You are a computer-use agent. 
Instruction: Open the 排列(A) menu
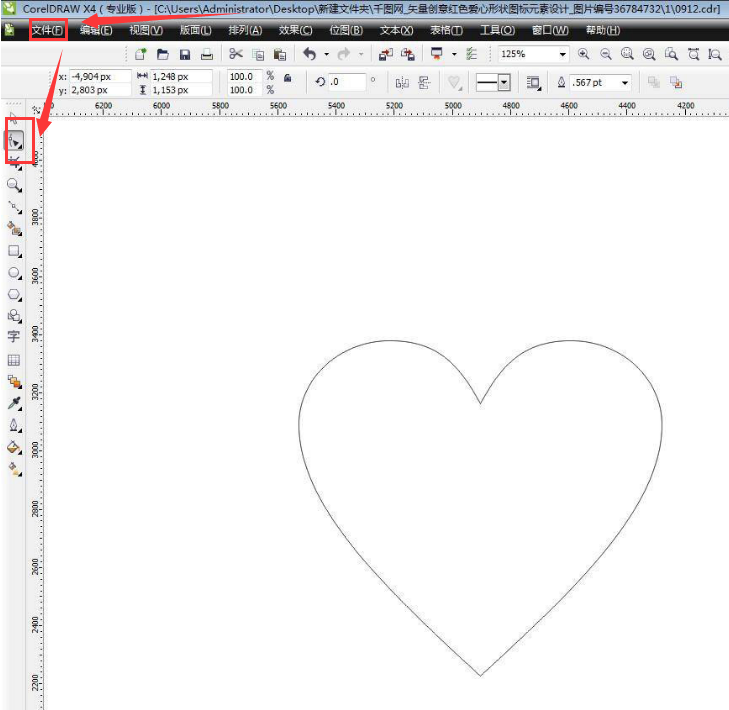245,30
